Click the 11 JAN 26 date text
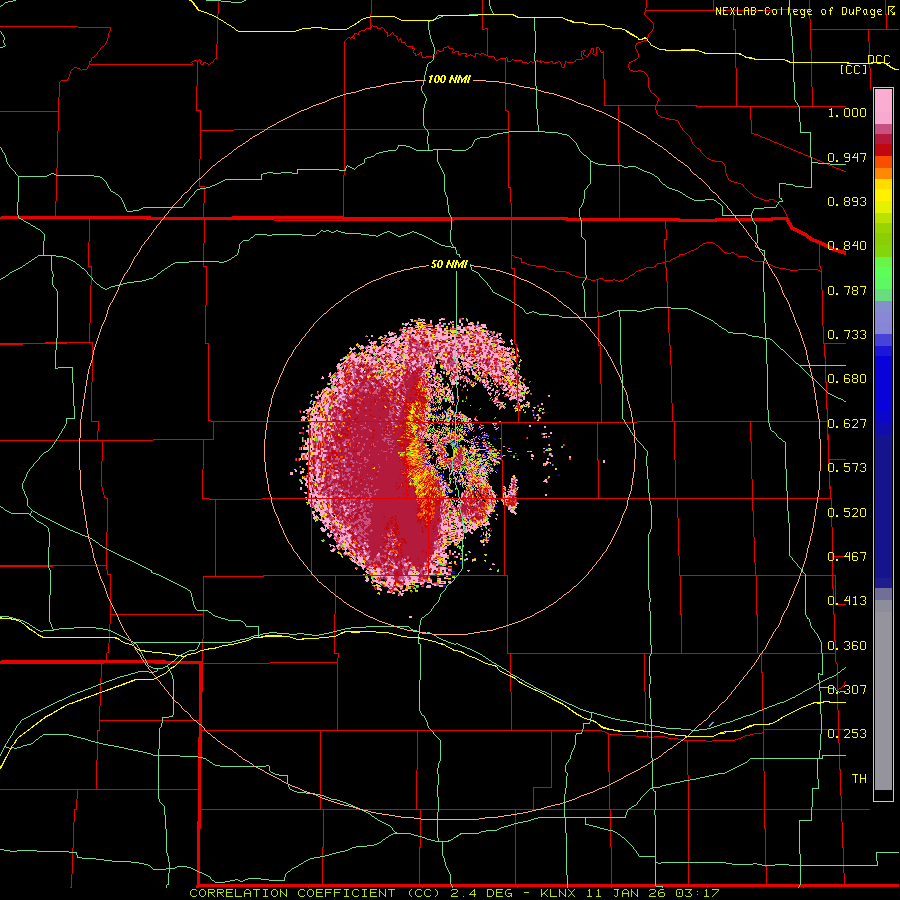900x900 pixels. point(626,893)
